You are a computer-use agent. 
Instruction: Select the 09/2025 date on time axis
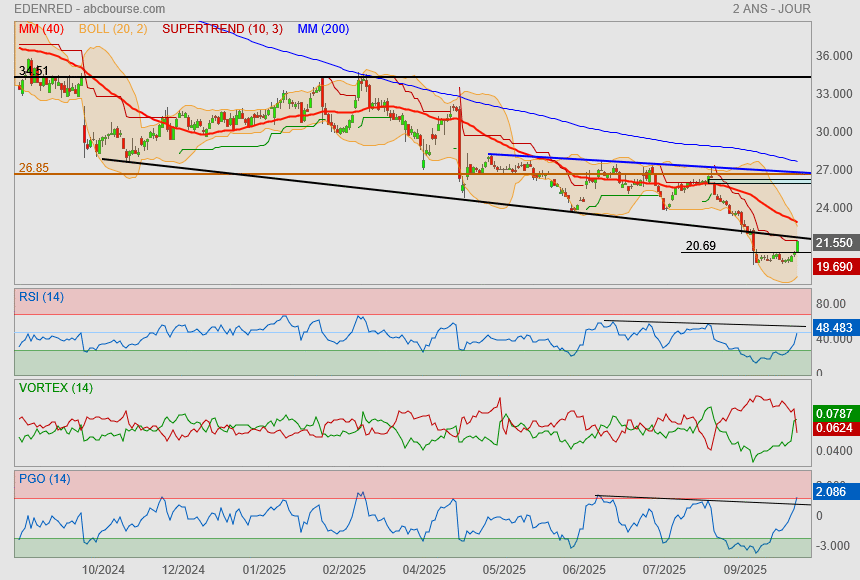coord(744,569)
